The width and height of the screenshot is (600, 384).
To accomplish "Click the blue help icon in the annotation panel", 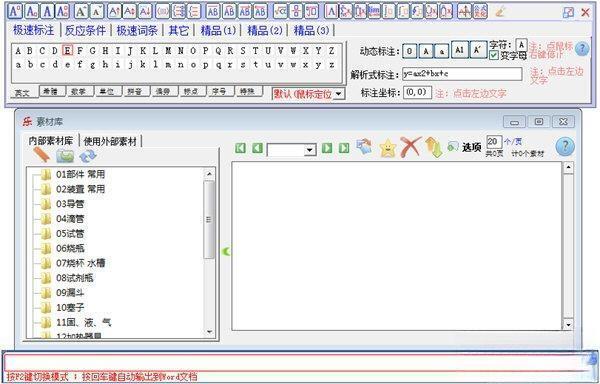I will pos(582,49).
